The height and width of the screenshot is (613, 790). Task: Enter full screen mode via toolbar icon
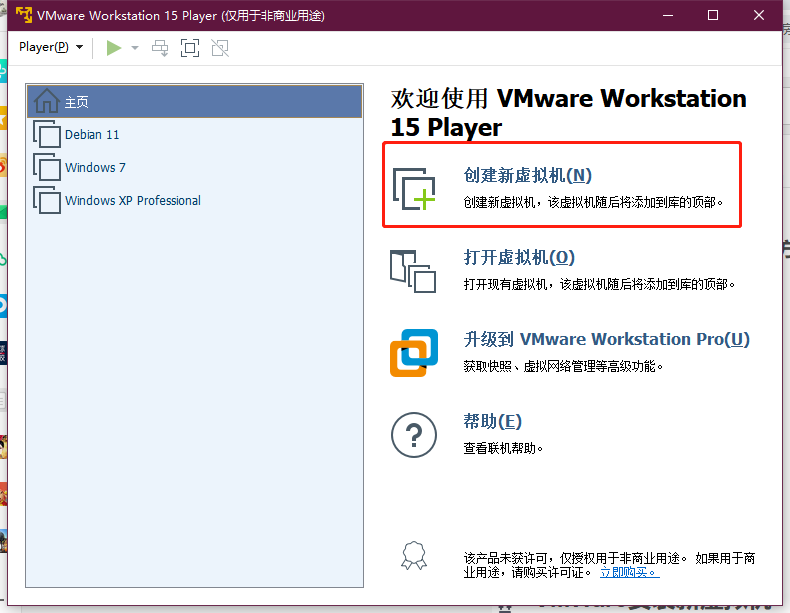190,48
